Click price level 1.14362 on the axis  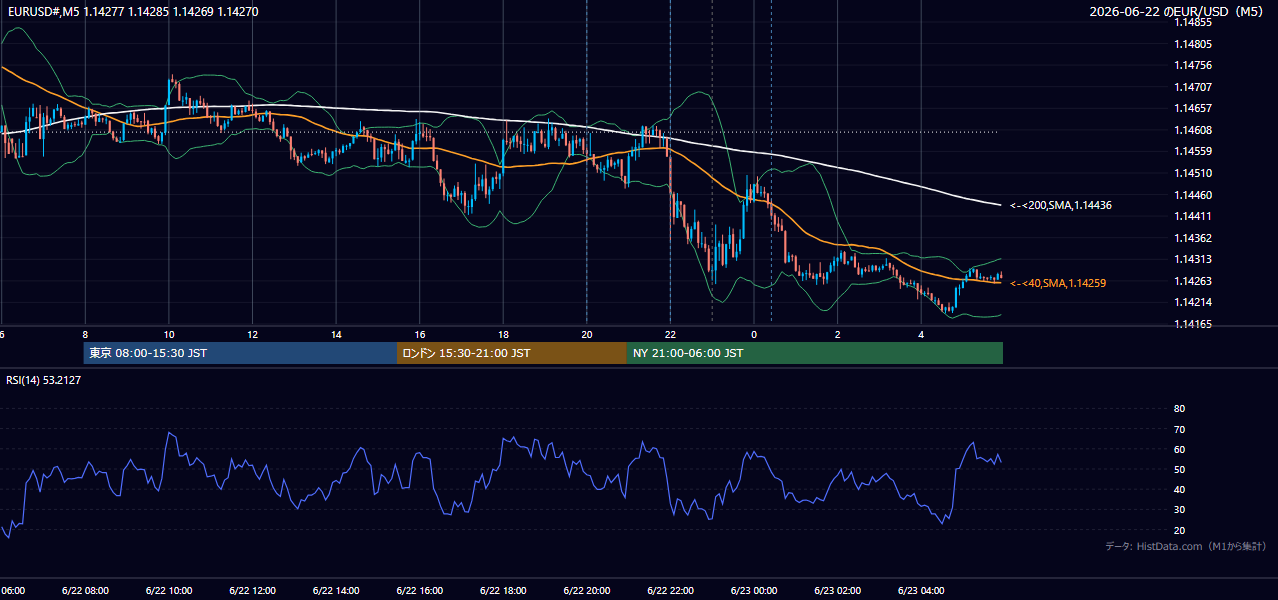(x=1192, y=238)
